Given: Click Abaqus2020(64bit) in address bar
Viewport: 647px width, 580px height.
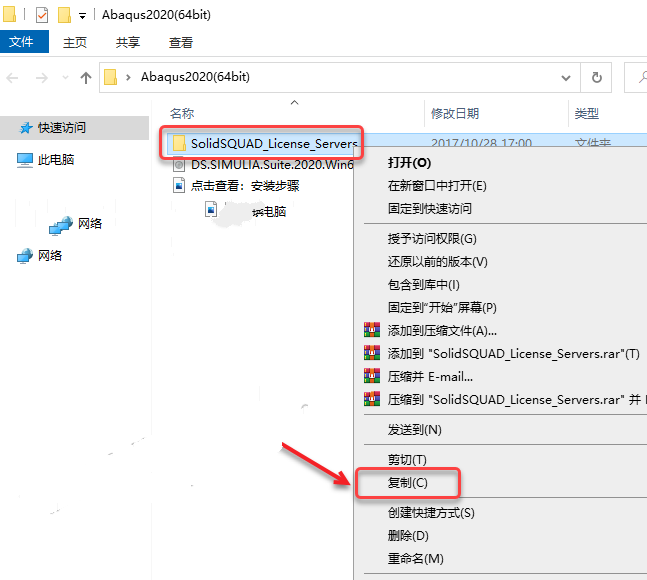Looking at the screenshot, I should click(x=195, y=77).
